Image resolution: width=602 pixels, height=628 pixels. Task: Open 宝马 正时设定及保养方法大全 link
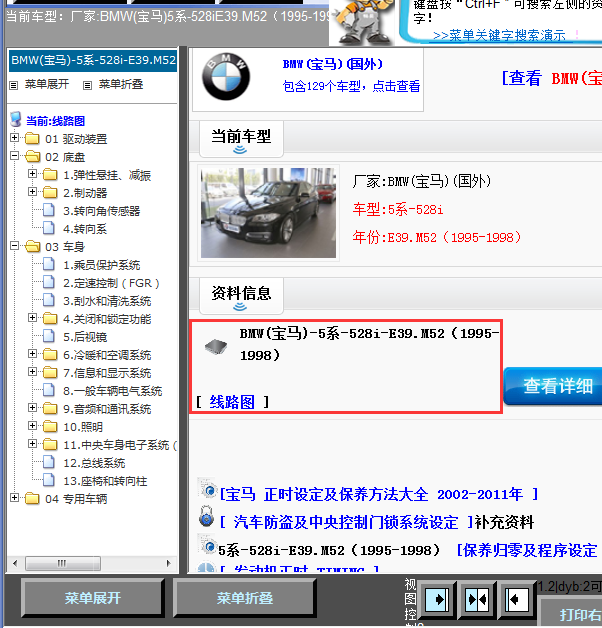click(379, 494)
